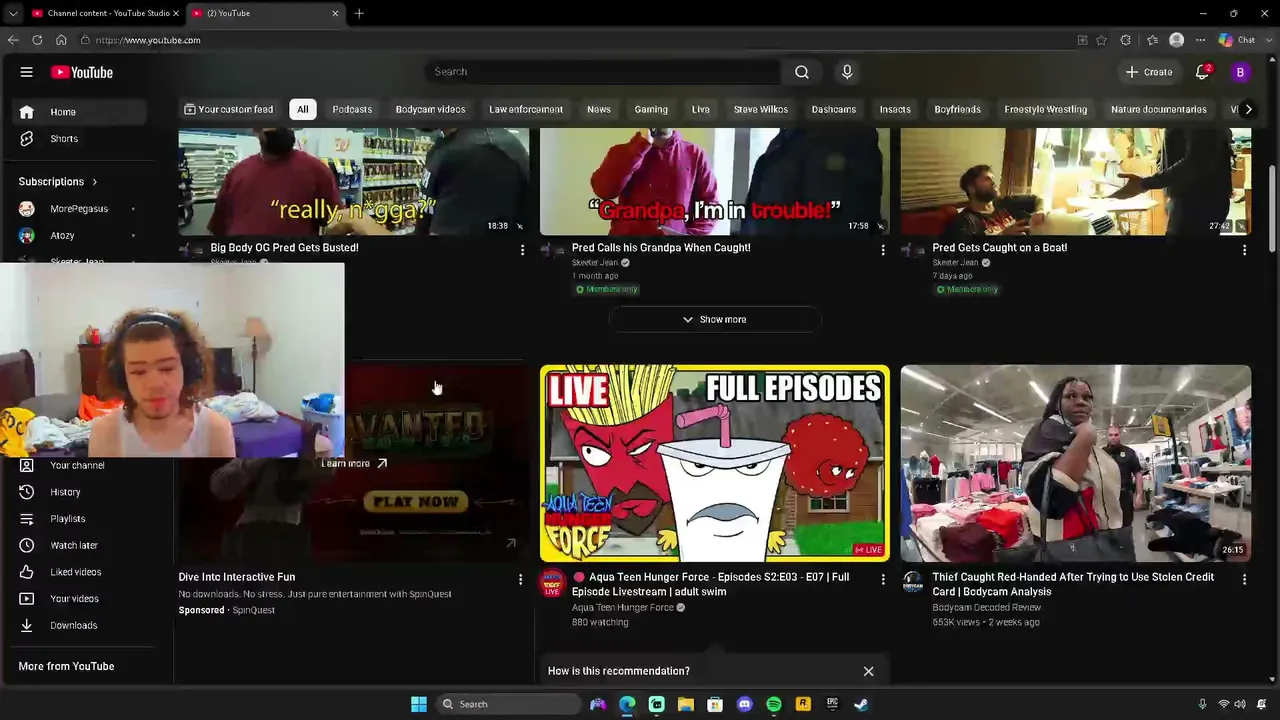Open options for Pred Gets Caught on a Boat
This screenshot has width=1280, height=720.
1244,250
